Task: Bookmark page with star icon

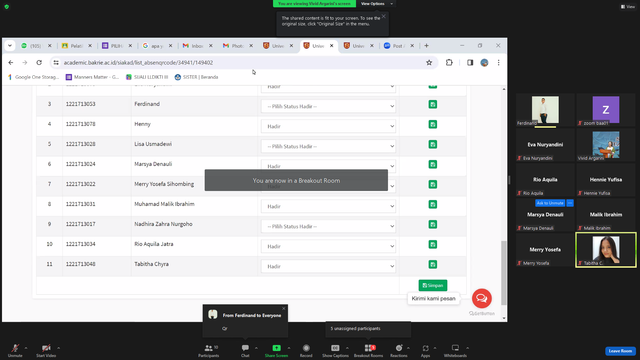Action: pyautogui.click(x=429, y=62)
